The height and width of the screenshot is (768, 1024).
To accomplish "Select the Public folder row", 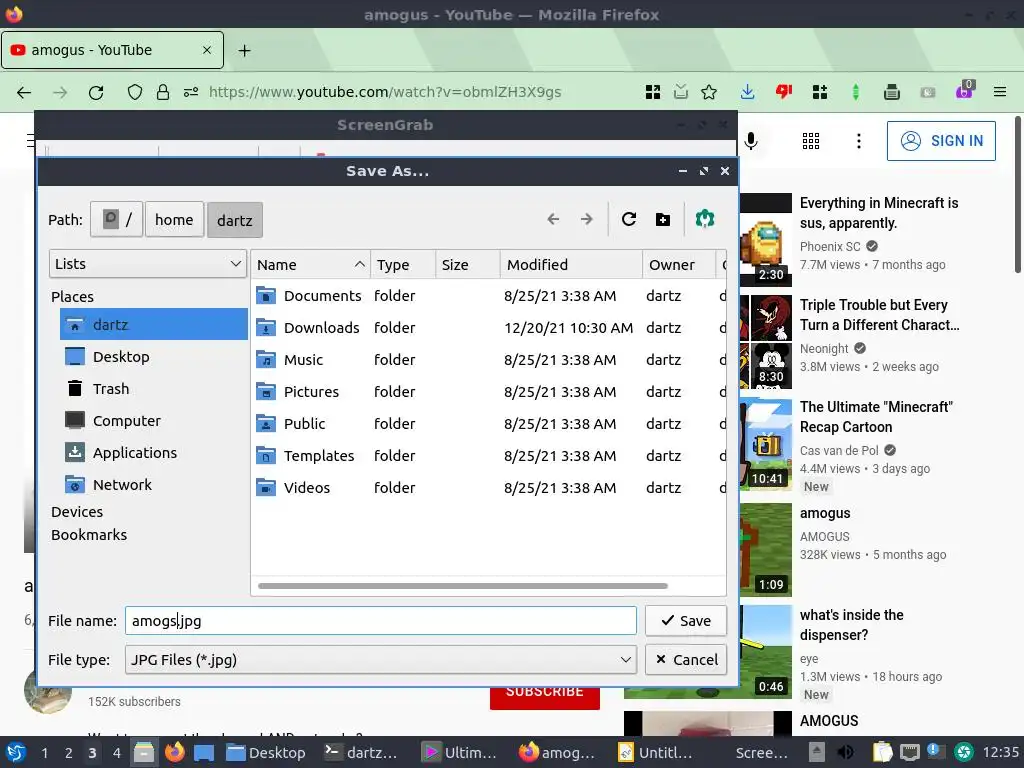I will pyautogui.click(x=488, y=424).
